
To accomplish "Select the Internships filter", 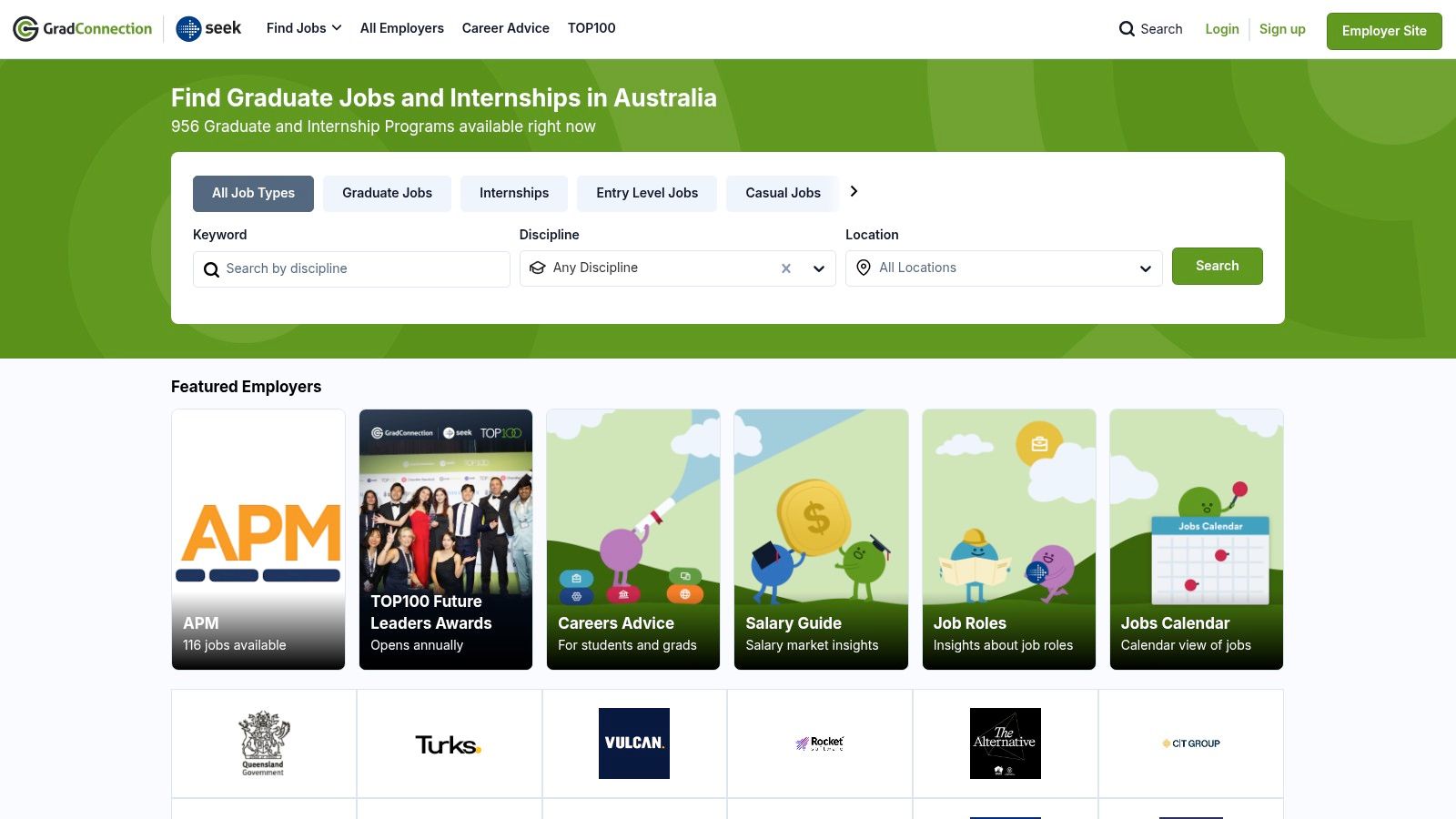I will click(x=514, y=193).
